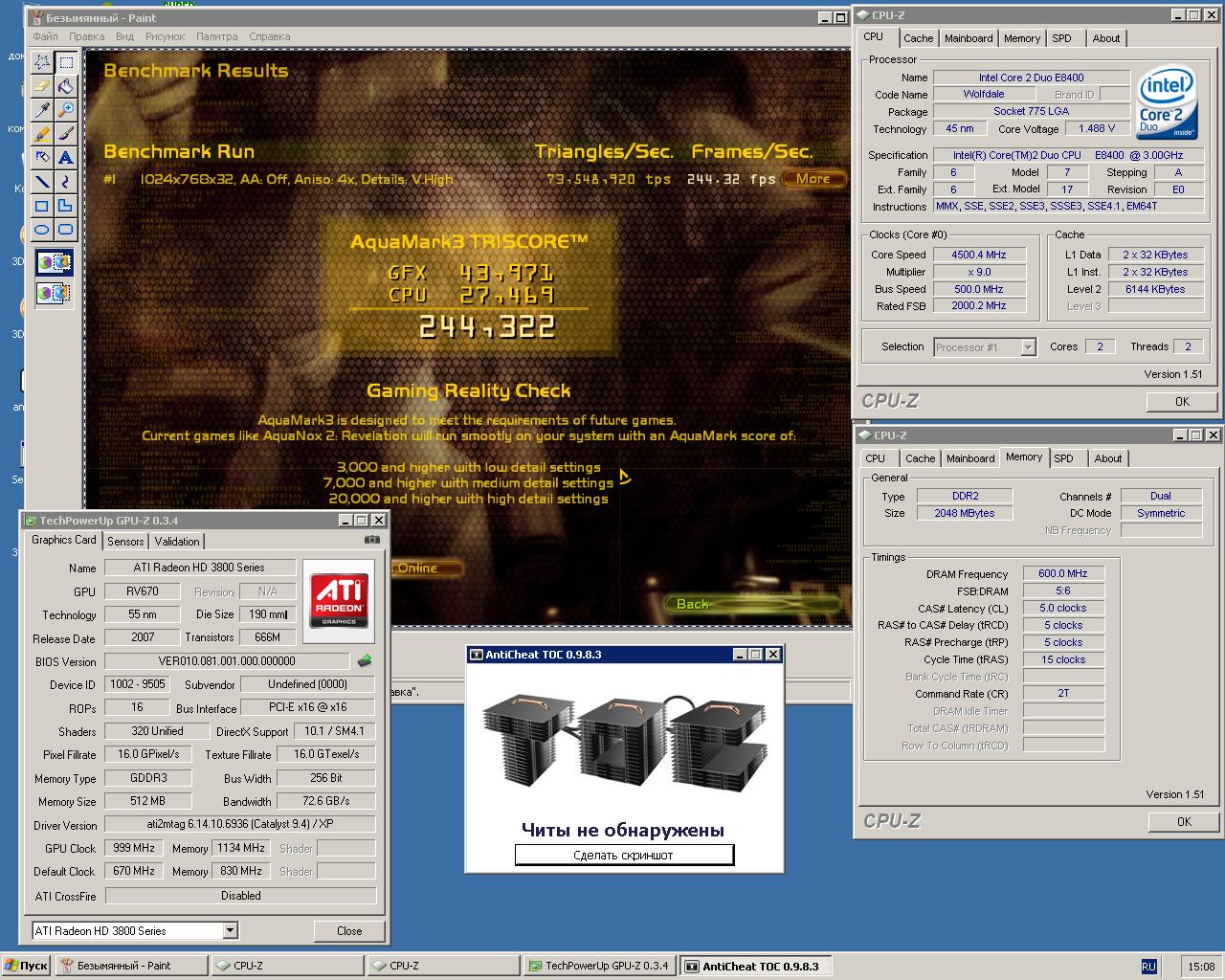Open the Рисунок menu in Paint

click(166, 36)
